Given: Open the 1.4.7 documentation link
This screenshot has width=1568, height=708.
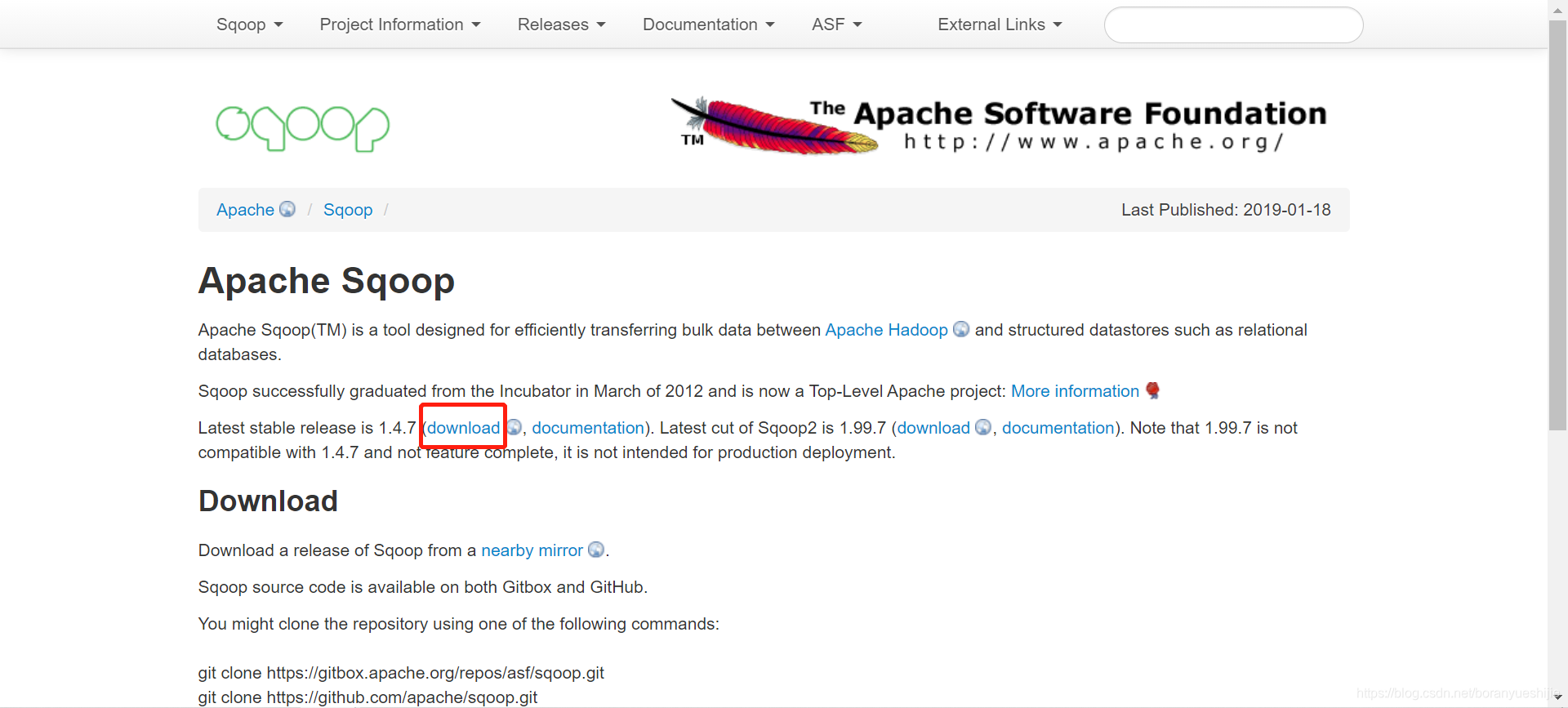Looking at the screenshot, I should (588, 428).
